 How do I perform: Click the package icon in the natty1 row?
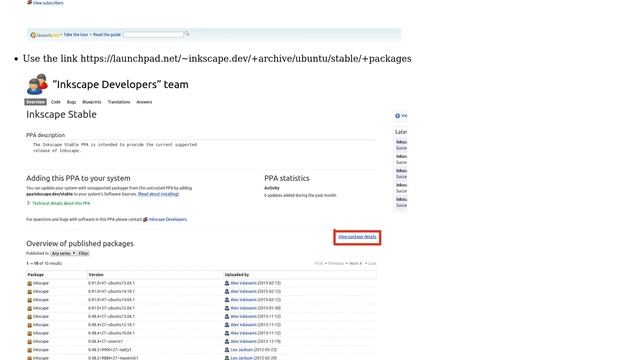pos(29,350)
